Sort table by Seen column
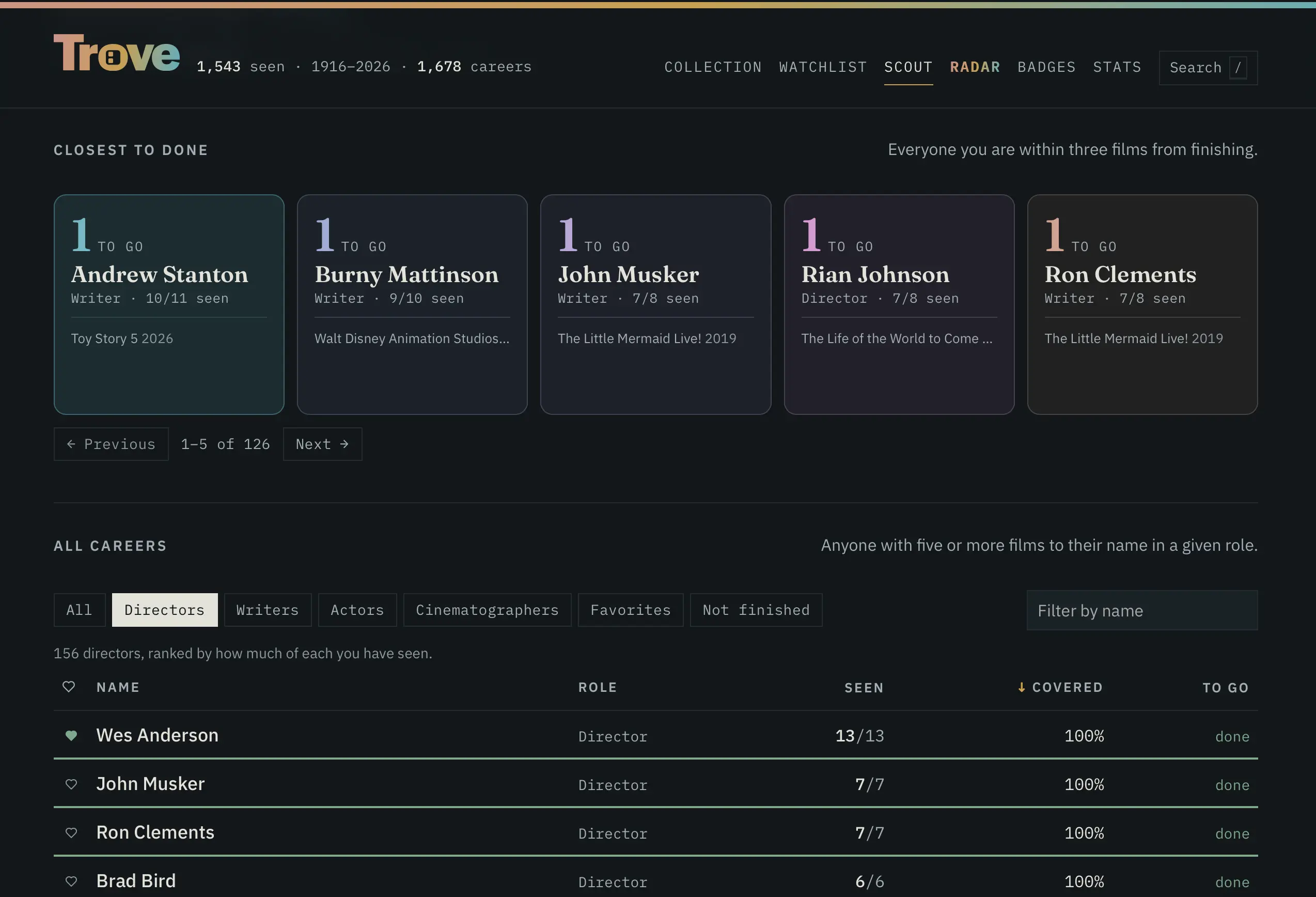The height and width of the screenshot is (897, 1316). click(864, 688)
